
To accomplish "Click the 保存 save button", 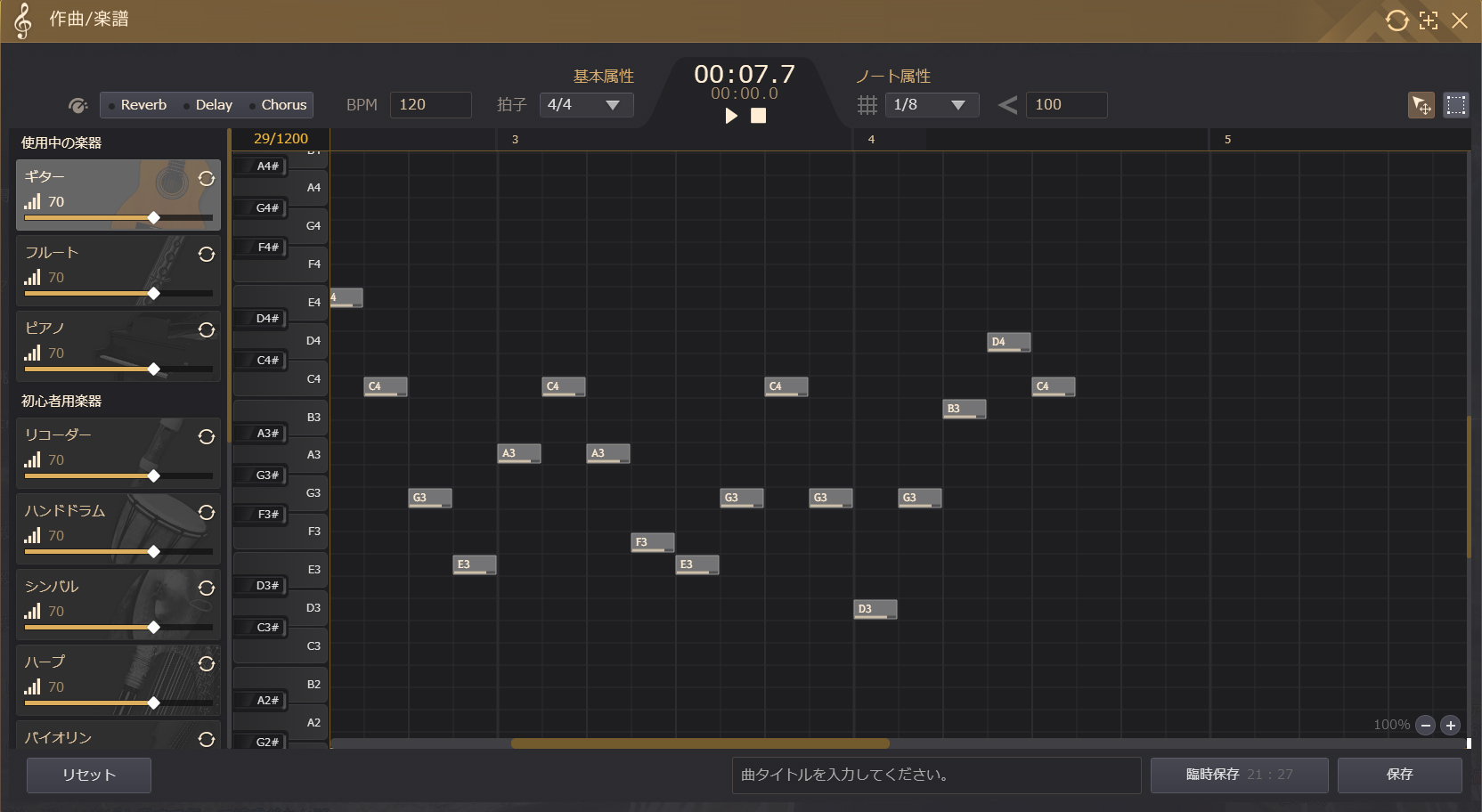I will (1399, 775).
